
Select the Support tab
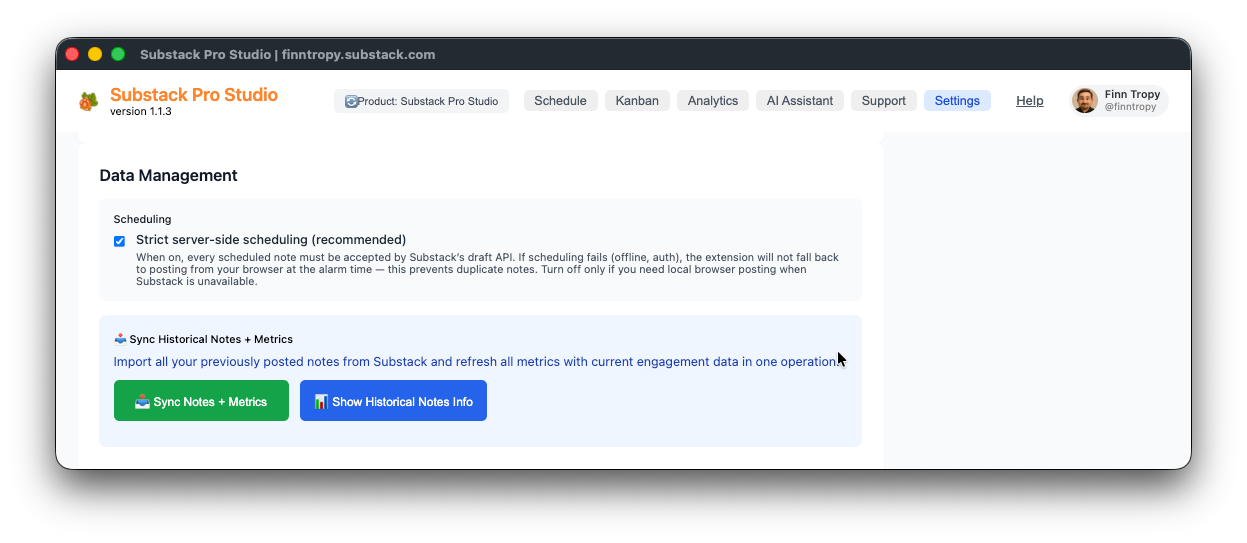tap(884, 101)
